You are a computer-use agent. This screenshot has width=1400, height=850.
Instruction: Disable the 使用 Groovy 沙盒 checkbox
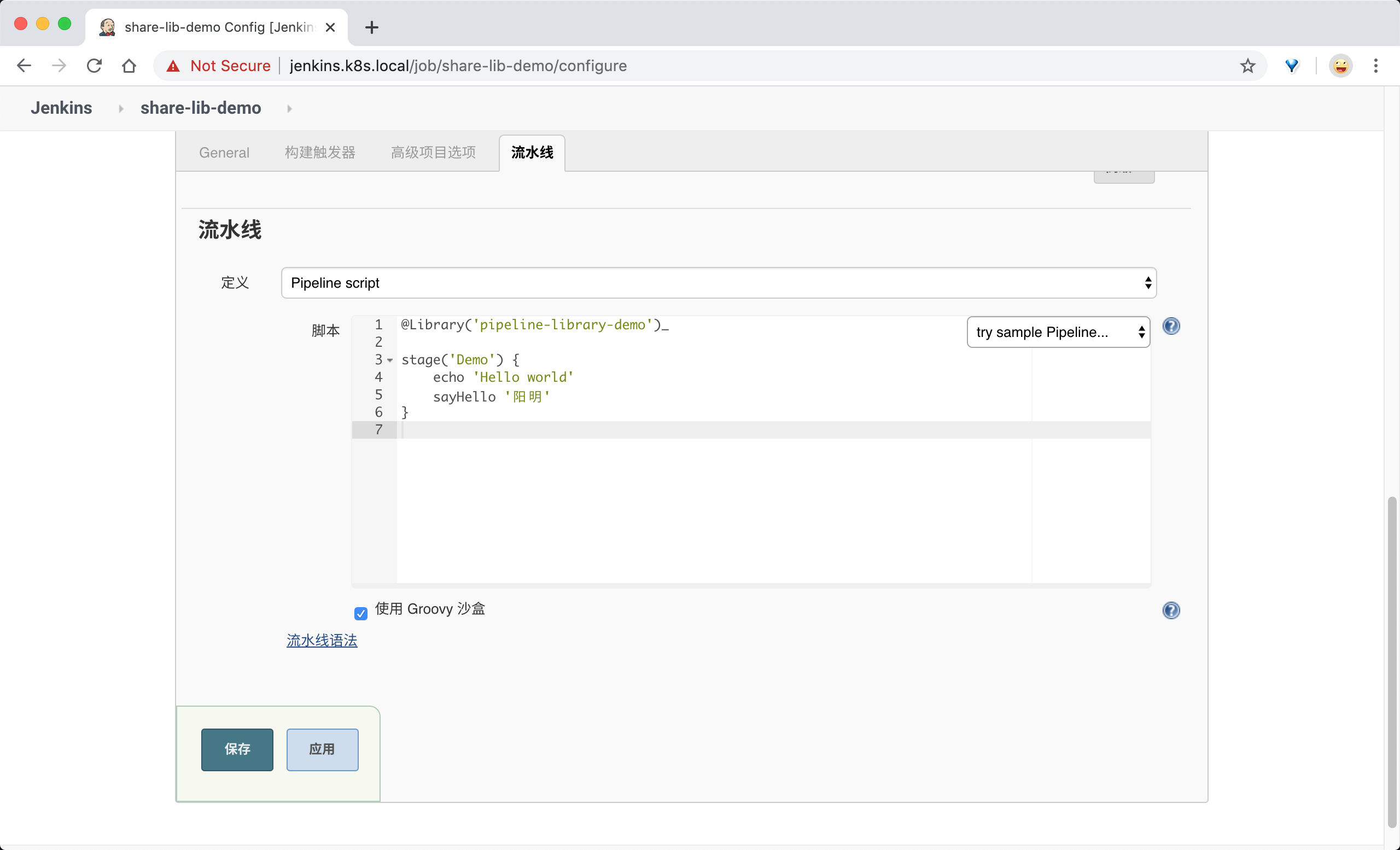(361, 614)
